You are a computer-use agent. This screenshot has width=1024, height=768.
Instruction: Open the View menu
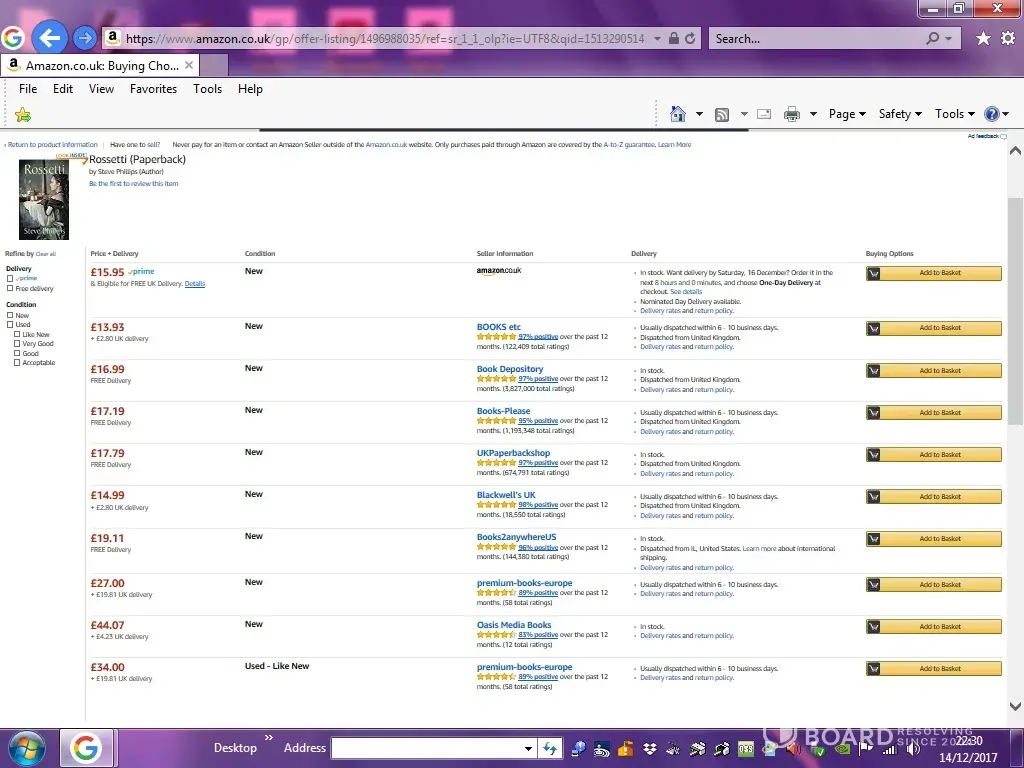click(101, 89)
